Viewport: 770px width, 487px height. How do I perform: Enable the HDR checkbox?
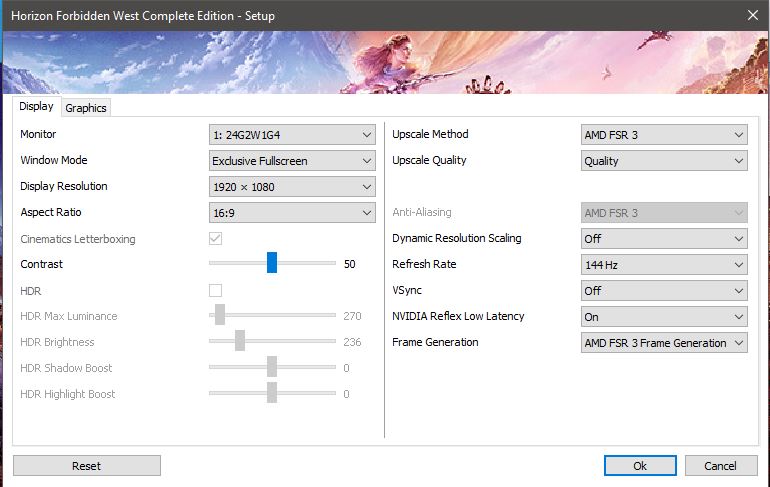click(215, 291)
